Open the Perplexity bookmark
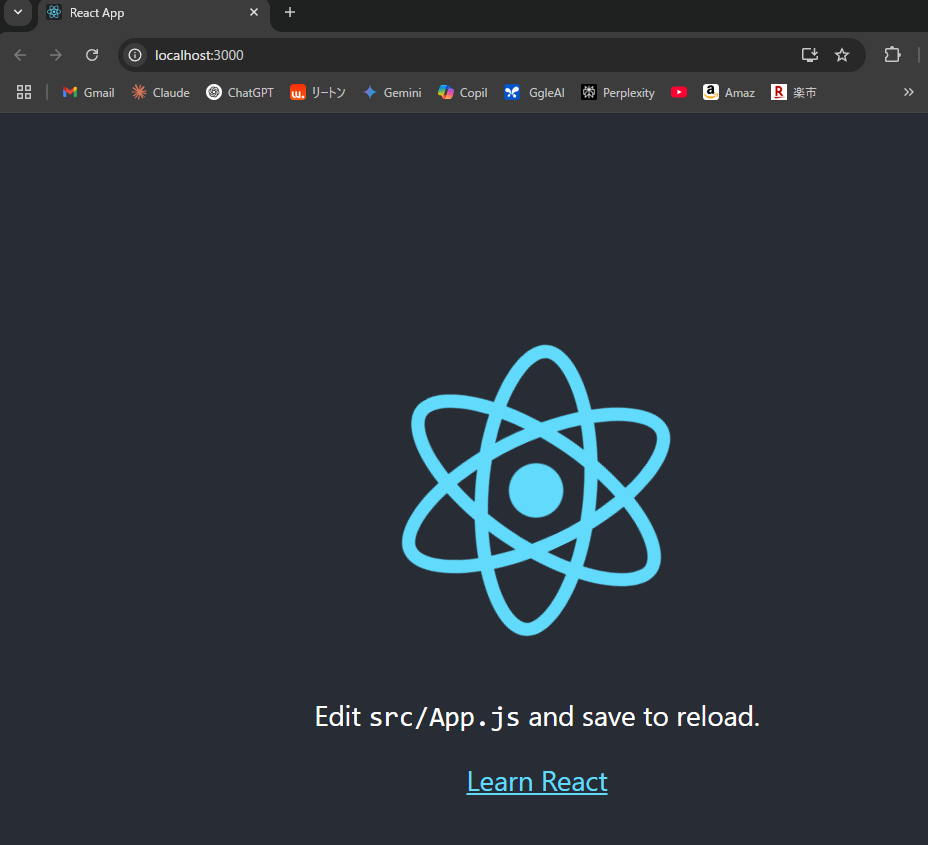This screenshot has width=928, height=845. (x=618, y=92)
